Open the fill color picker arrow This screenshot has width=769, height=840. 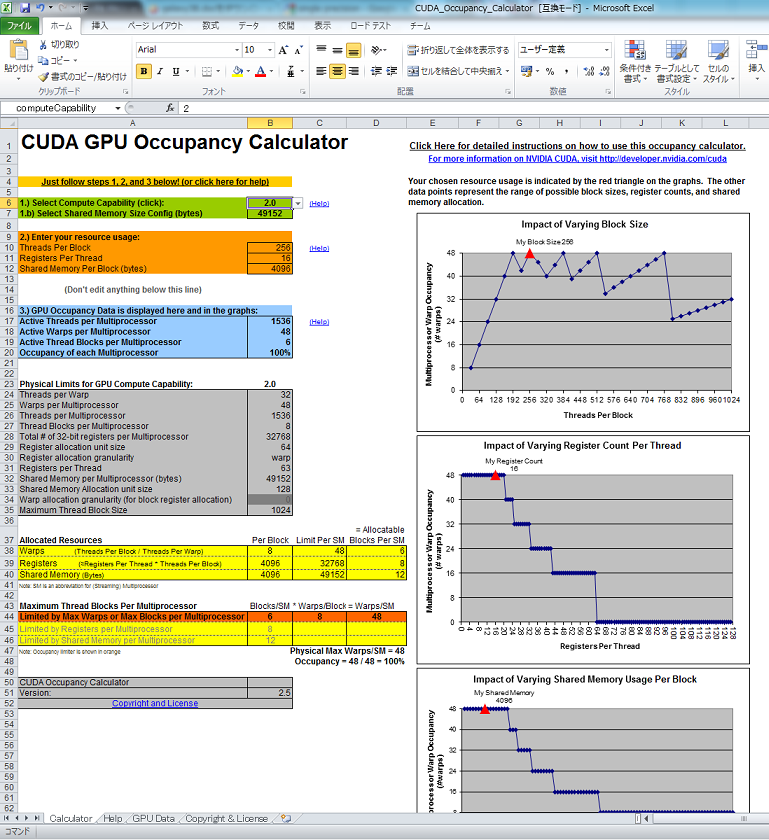click(x=247, y=71)
